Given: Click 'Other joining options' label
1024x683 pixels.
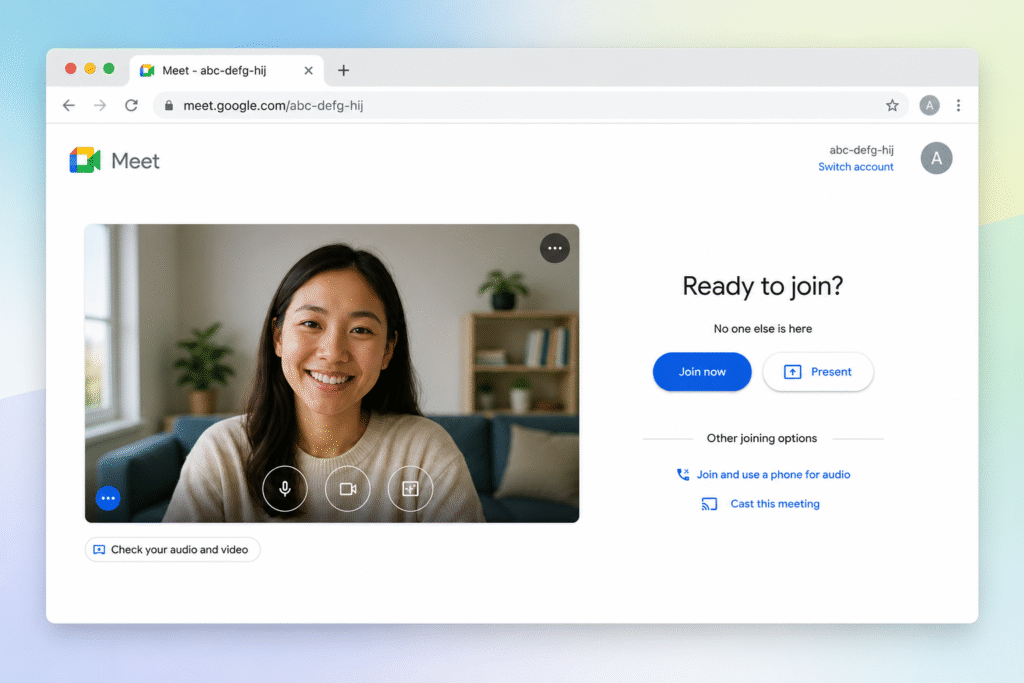Looking at the screenshot, I should [x=761, y=438].
